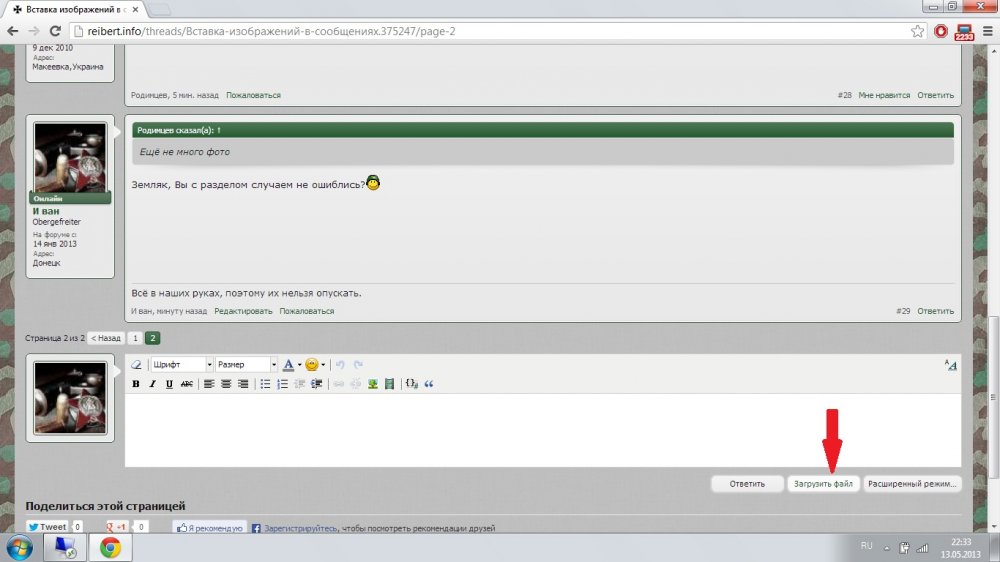Image resolution: width=1000 pixels, height=562 pixels.
Task: Open the text color picker
Action: click(288, 364)
